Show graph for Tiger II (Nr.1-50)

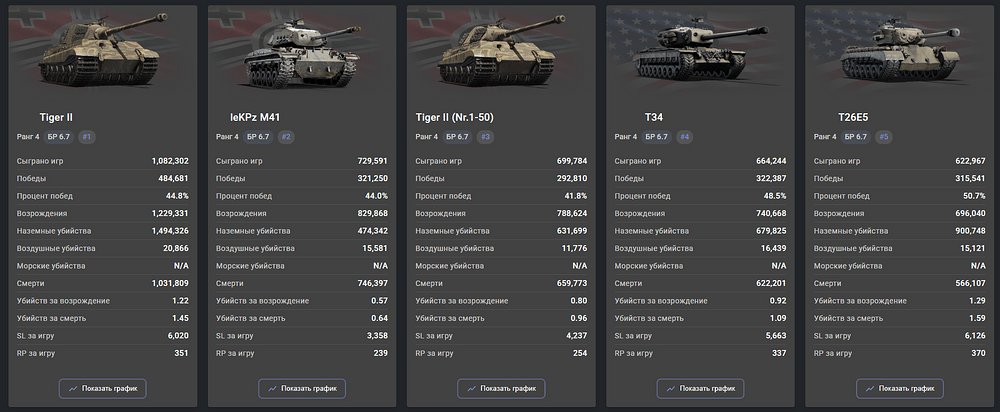pos(501,388)
